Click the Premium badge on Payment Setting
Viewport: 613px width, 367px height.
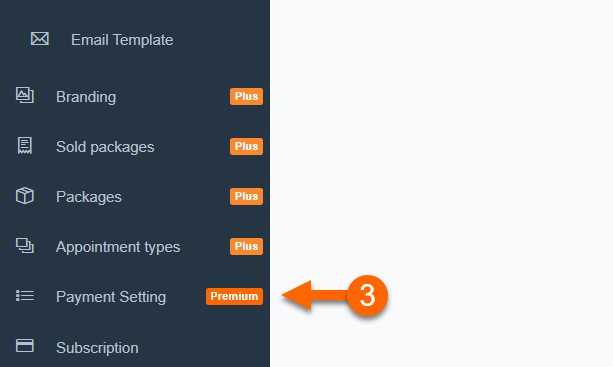pyautogui.click(x=235, y=296)
